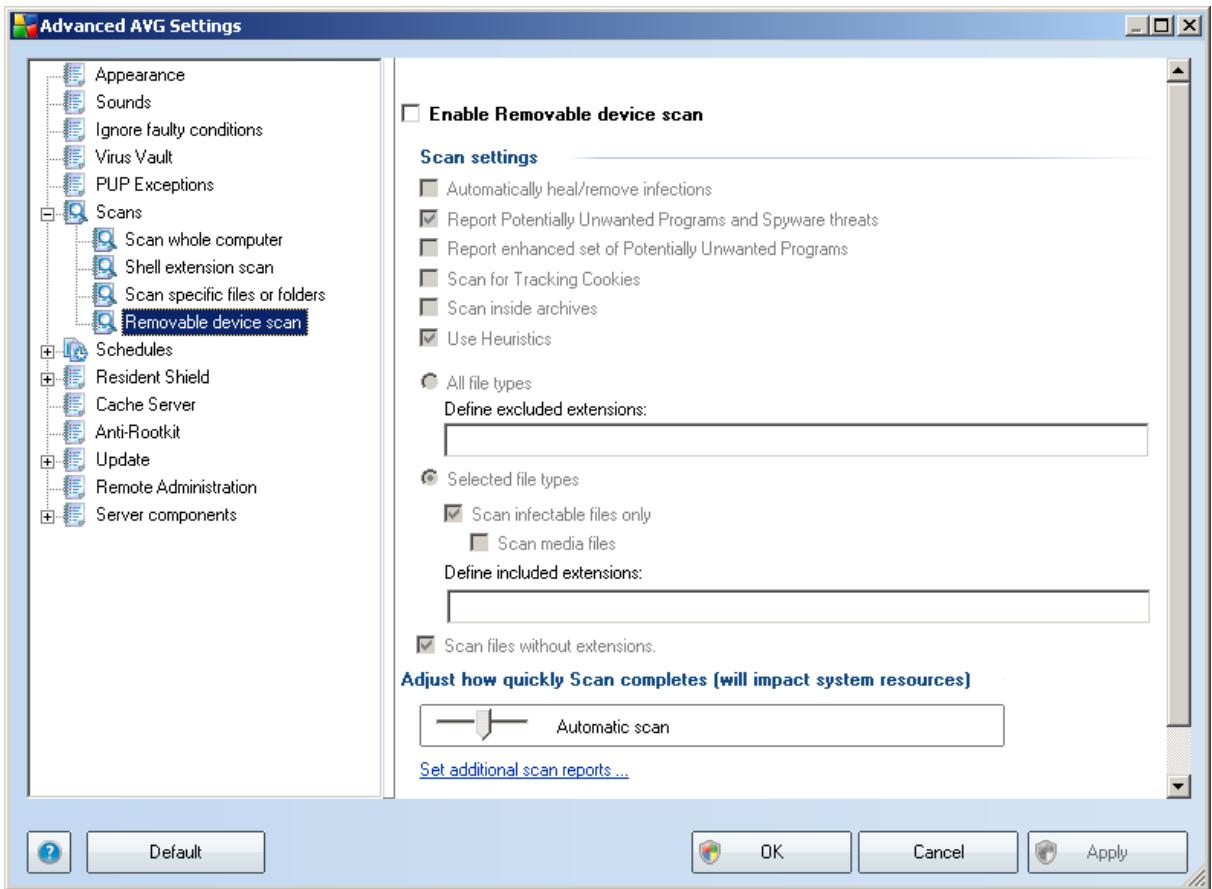Click the Apply button
The width and height of the screenshot is (1212, 889).
click(1107, 852)
